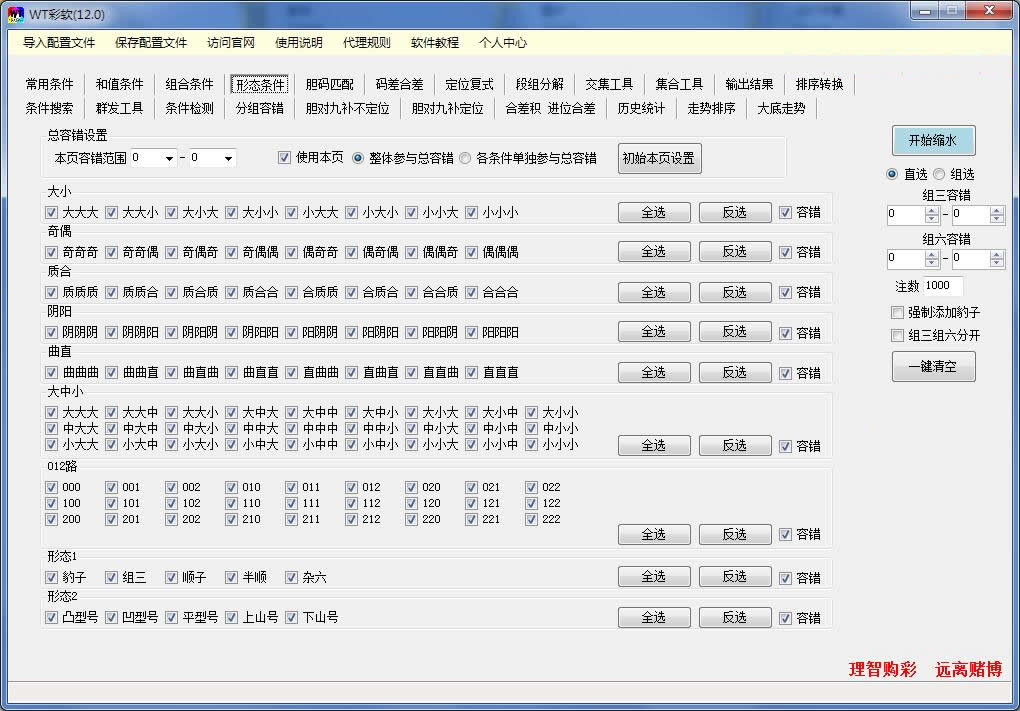Switch to the 历史统计 tab
Screen dimensions: 1020x711
(641, 109)
